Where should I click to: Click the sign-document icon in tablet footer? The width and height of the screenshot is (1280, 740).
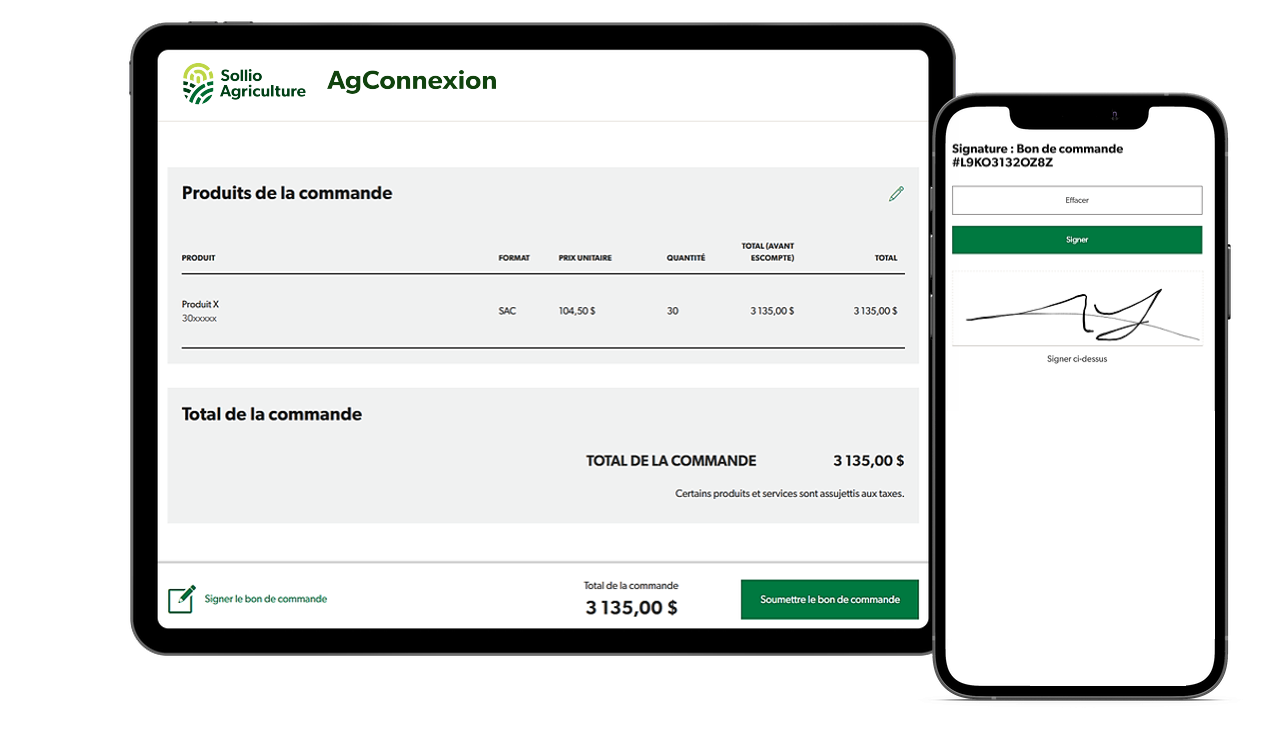(x=181, y=599)
